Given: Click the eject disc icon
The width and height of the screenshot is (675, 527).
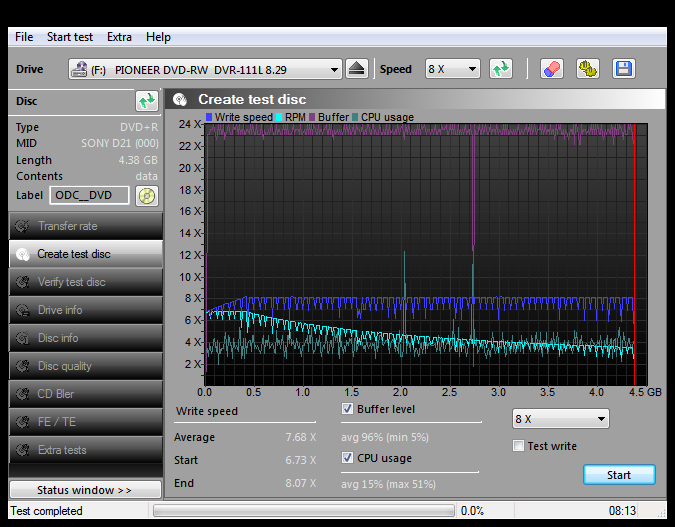Looking at the screenshot, I should point(356,69).
